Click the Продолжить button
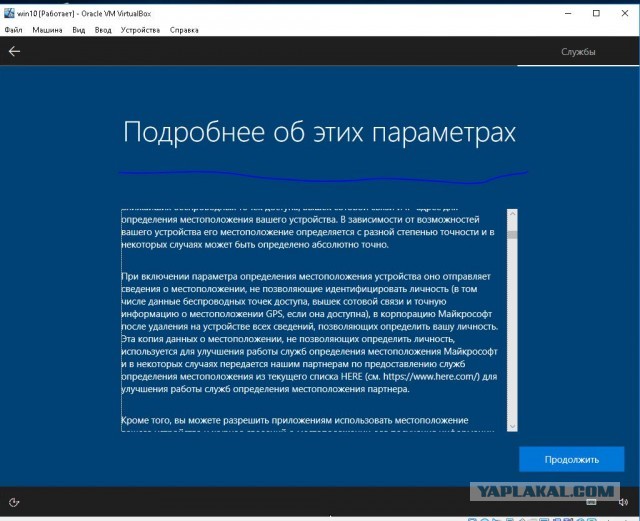This screenshot has width=640, height=521. click(571, 459)
